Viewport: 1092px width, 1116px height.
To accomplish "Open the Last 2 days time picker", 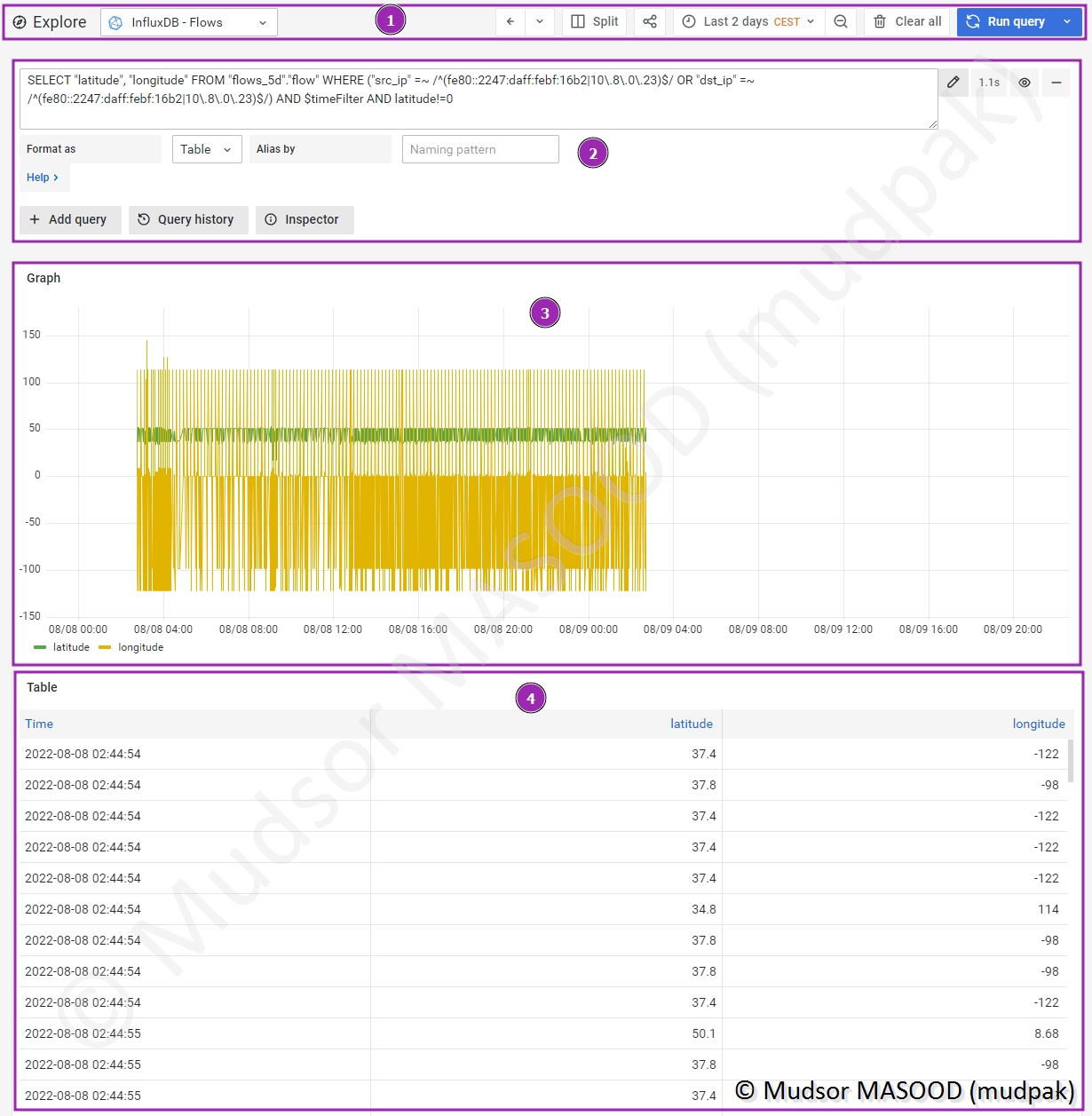I will (x=748, y=22).
